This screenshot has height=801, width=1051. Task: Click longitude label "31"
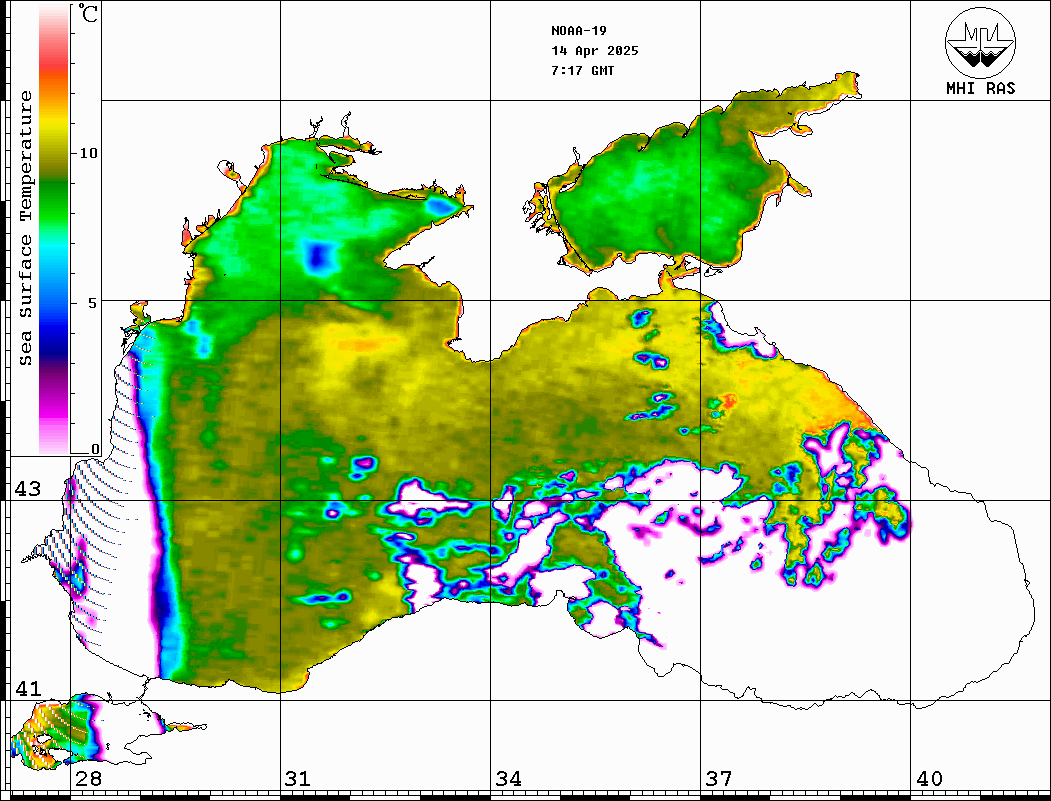click(x=298, y=778)
